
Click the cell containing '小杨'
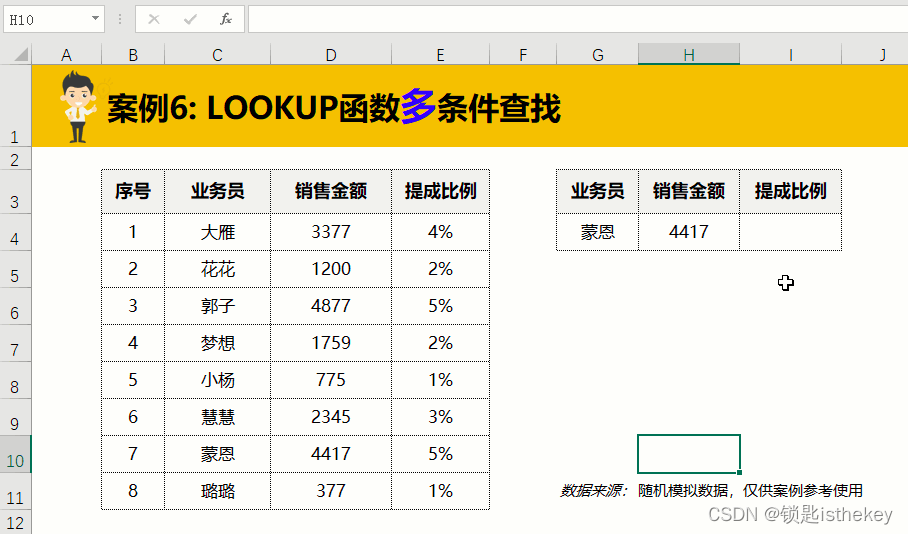tap(217, 381)
